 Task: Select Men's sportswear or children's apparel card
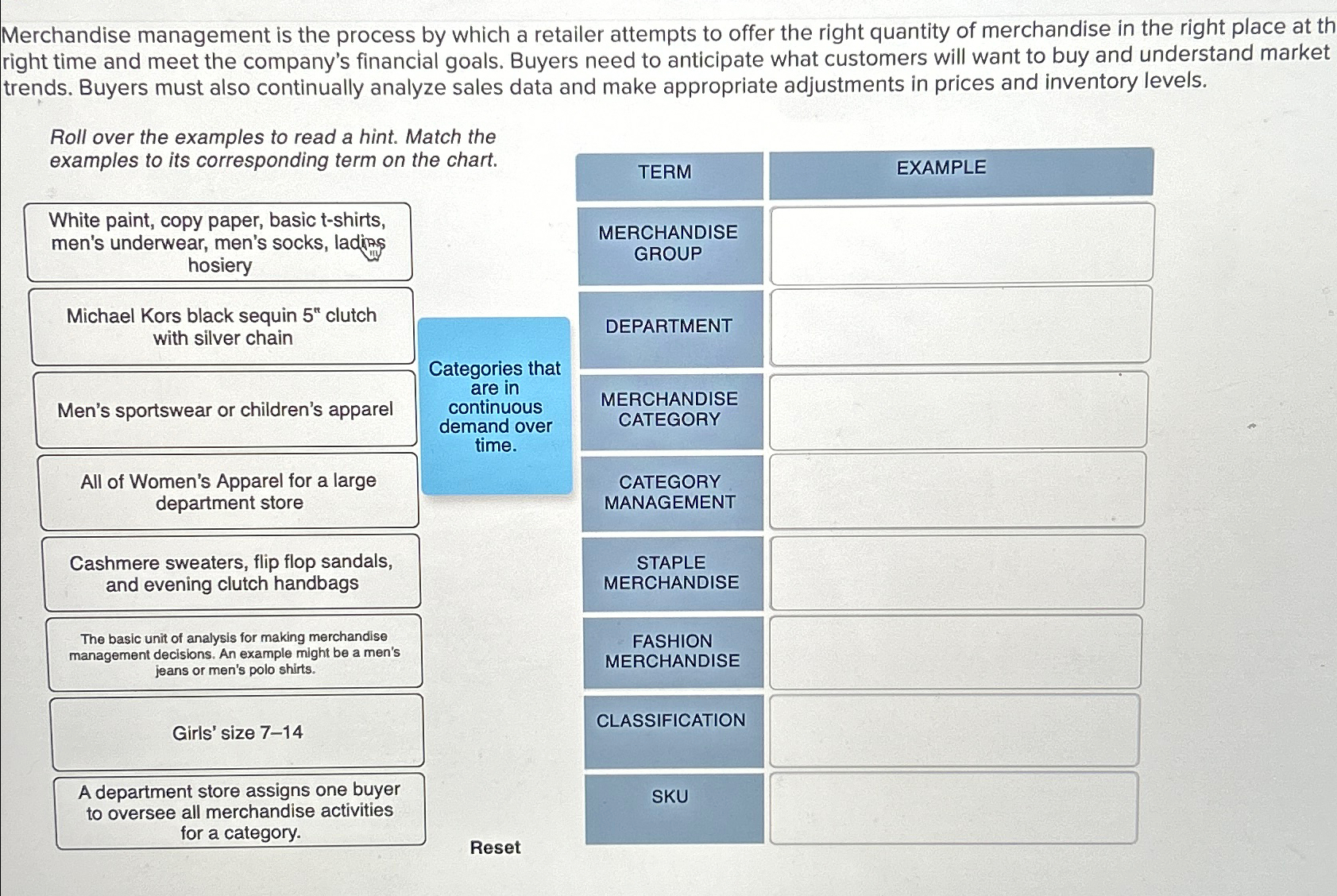(226, 410)
